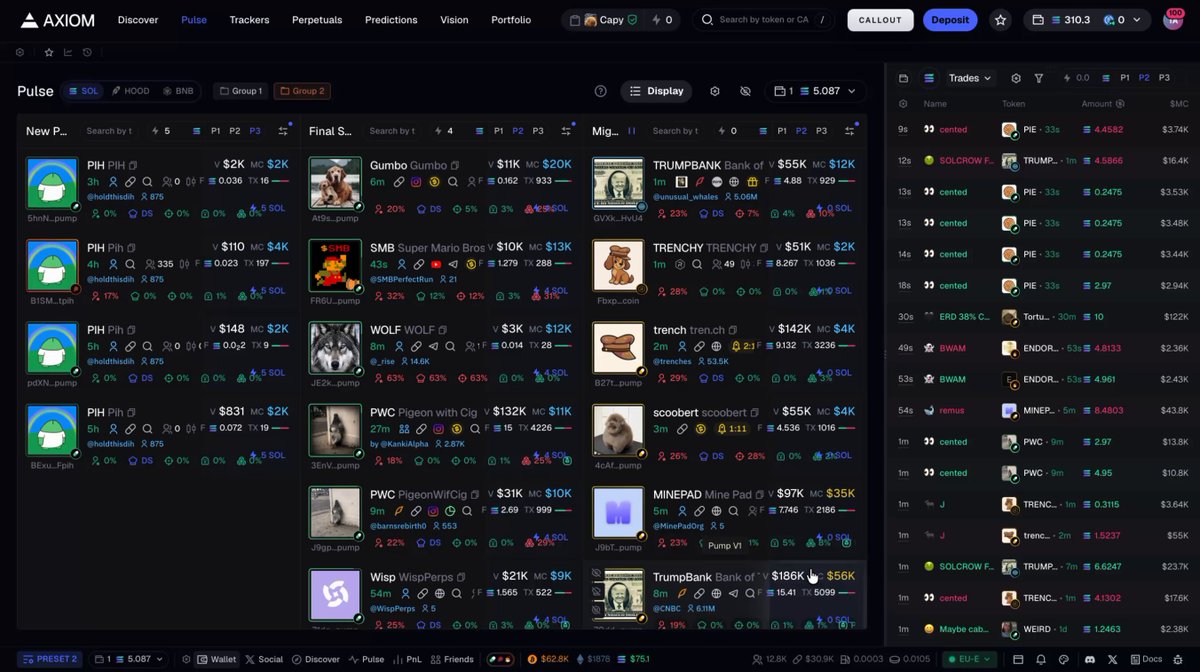
Task: Click history clock icon in sub-toolbar
Action: point(87,52)
